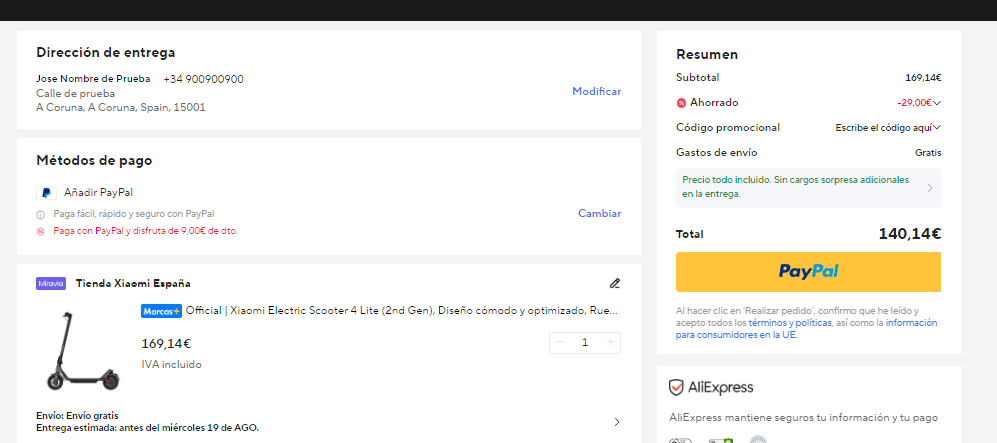Click address line A Coruna, Spain, 15001
997x443 pixels.
click(x=121, y=107)
